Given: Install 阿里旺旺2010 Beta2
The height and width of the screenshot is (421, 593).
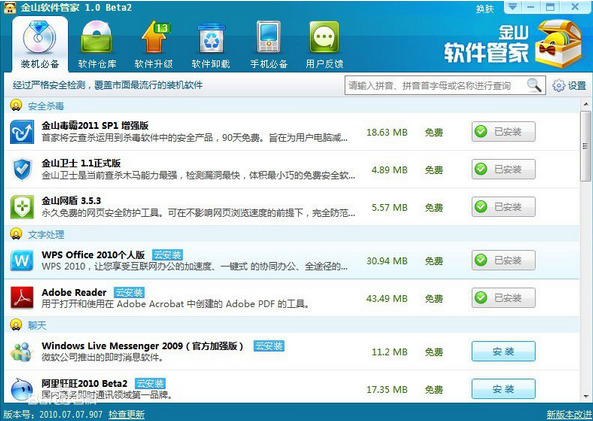Looking at the screenshot, I should pos(503,389).
